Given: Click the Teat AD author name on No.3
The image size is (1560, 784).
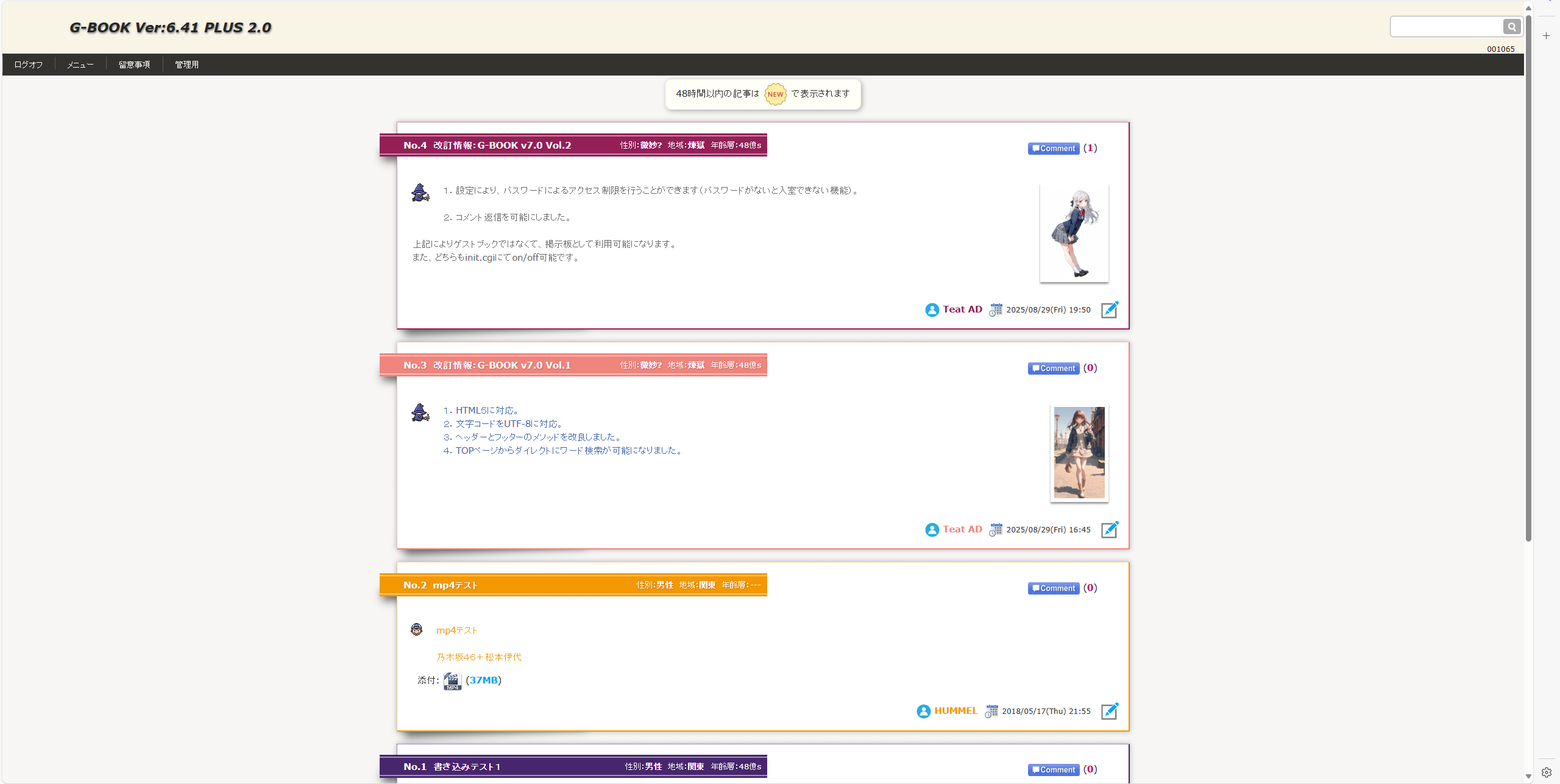Looking at the screenshot, I should [x=962, y=529].
